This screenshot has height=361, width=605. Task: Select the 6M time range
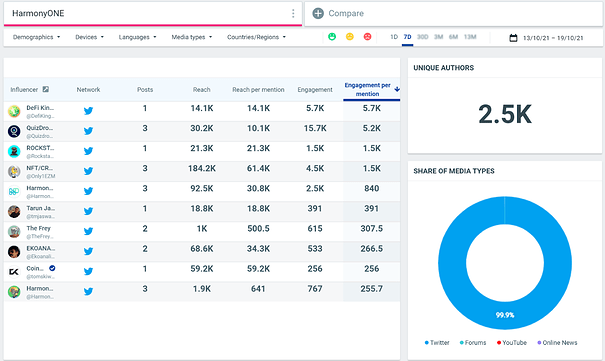(x=453, y=37)
